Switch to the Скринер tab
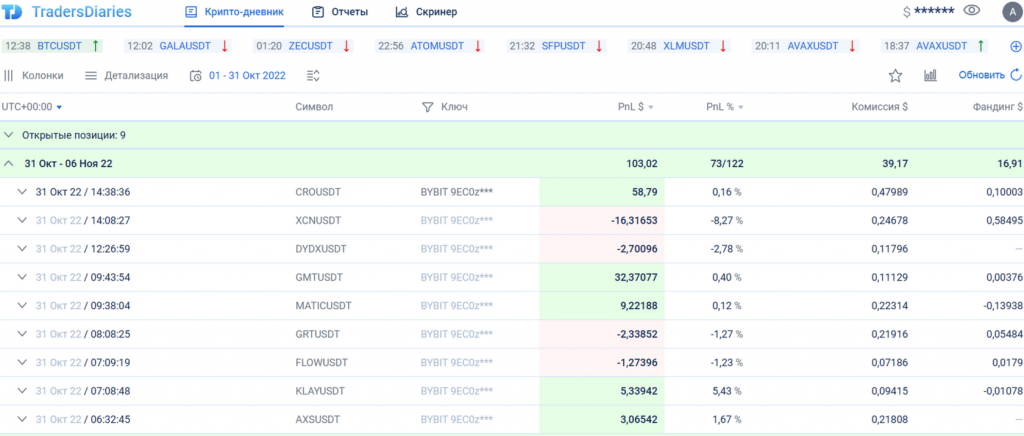This screenshot has width=1024, height=436. click(x=426, y=12)
